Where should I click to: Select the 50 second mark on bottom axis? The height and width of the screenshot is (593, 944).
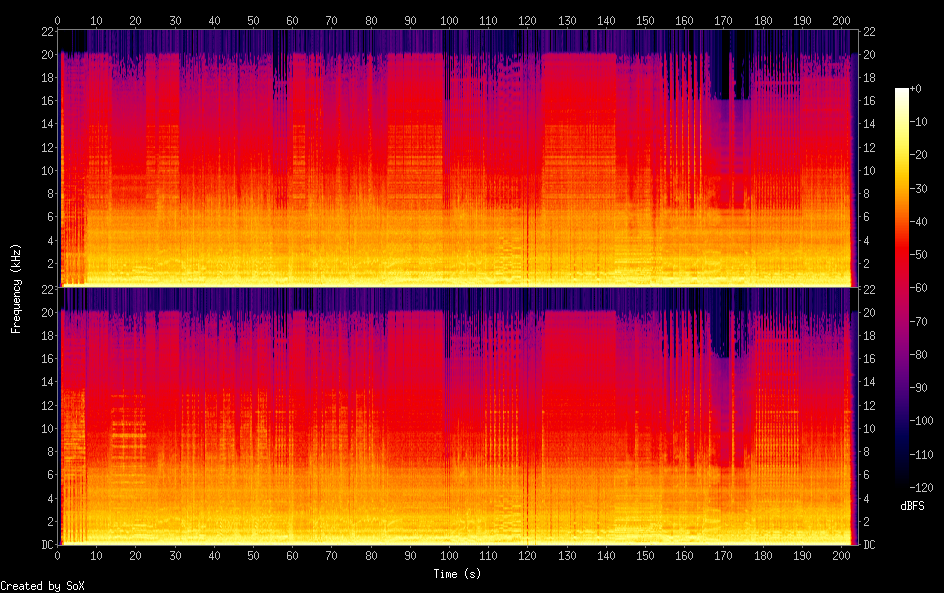pos(254,555)
